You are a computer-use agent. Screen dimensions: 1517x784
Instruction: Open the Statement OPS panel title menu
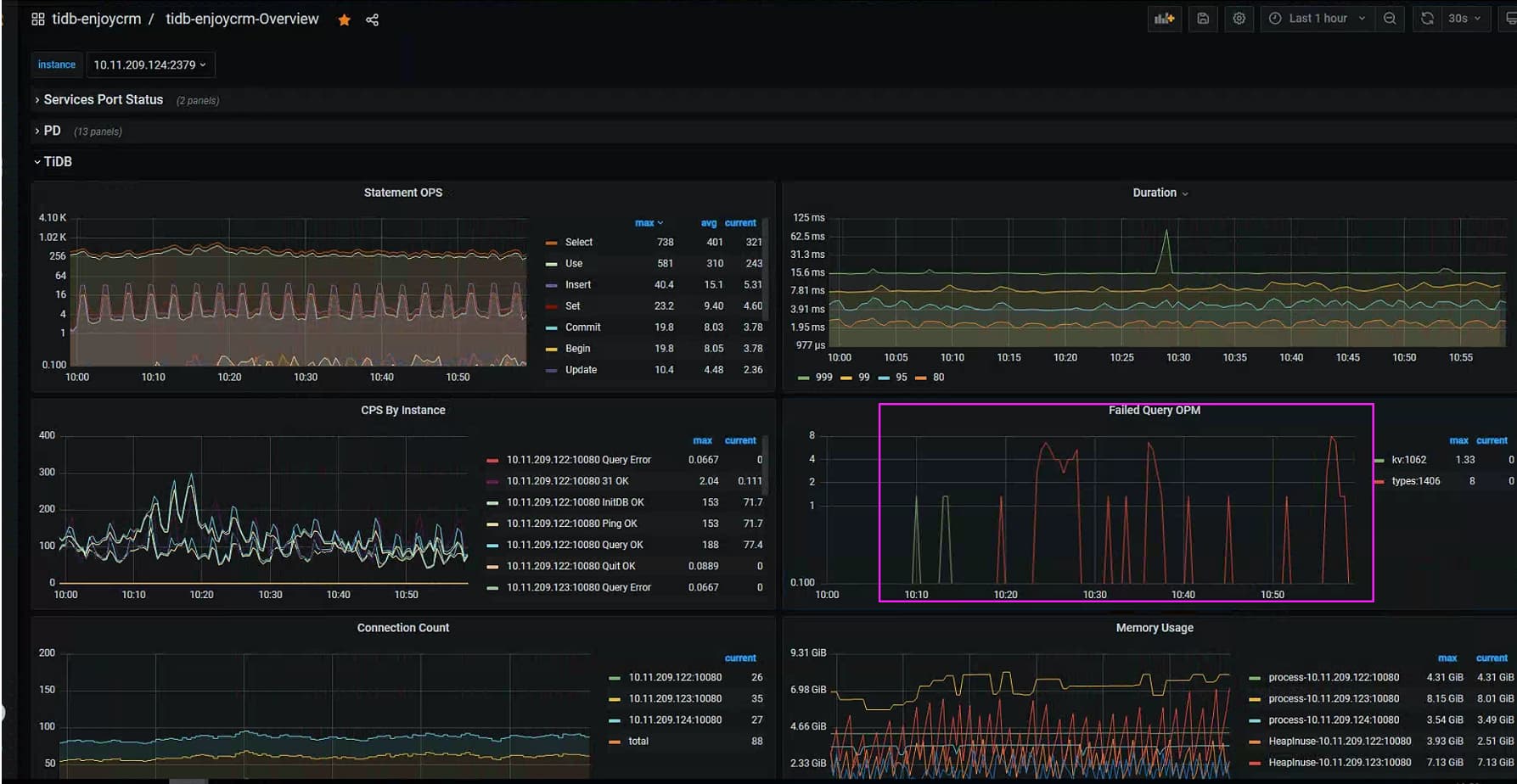pos(402,193)
